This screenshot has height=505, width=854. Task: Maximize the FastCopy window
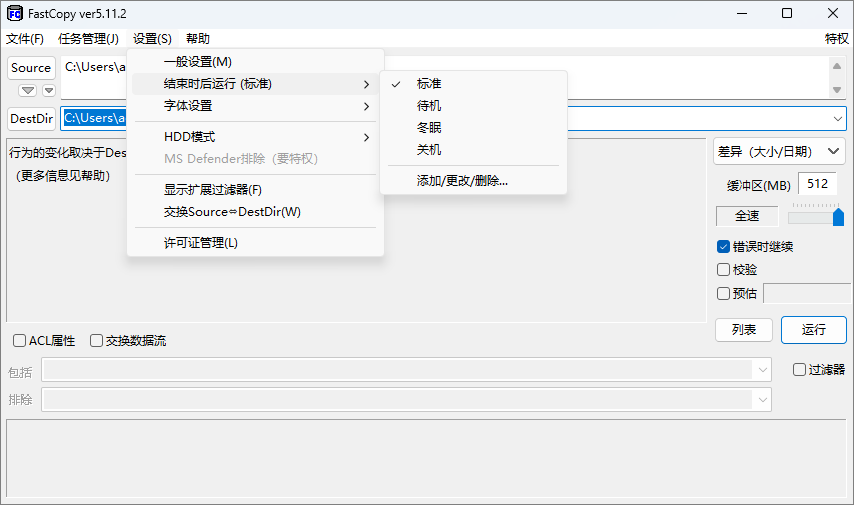(787, 13)
